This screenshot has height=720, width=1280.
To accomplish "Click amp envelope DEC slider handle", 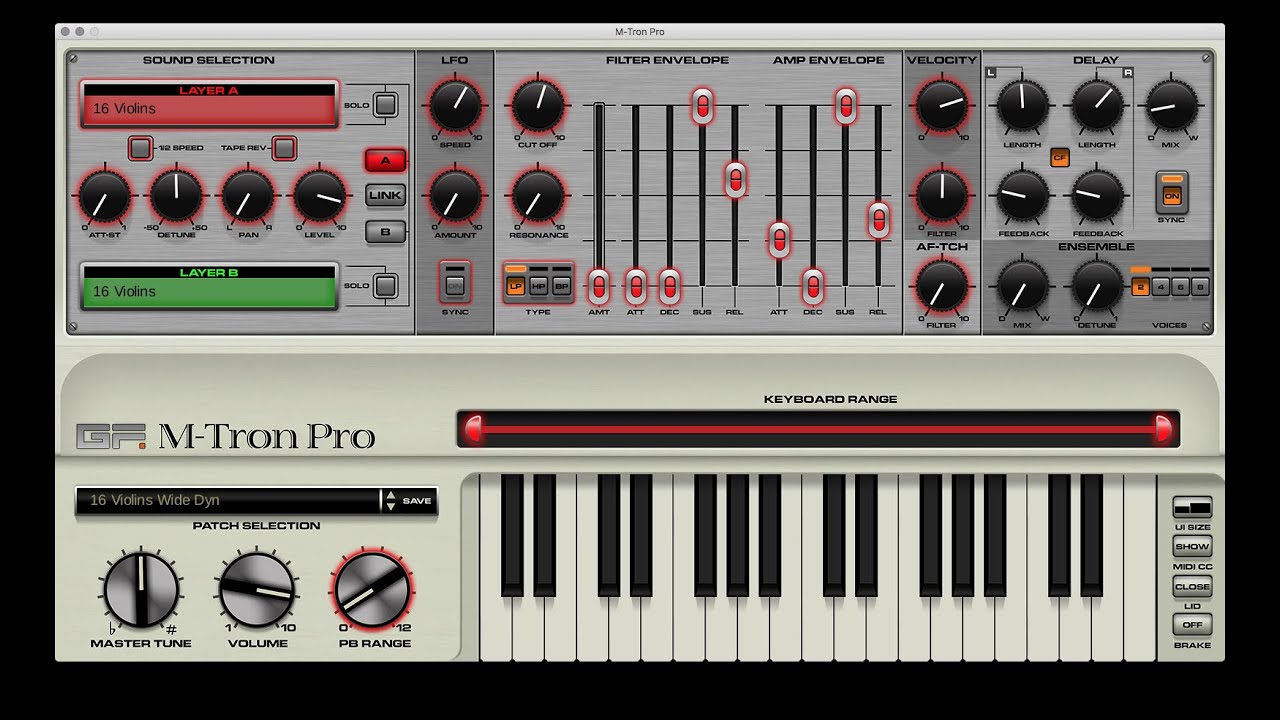I will pyautogui.click(x=813, y=287).
